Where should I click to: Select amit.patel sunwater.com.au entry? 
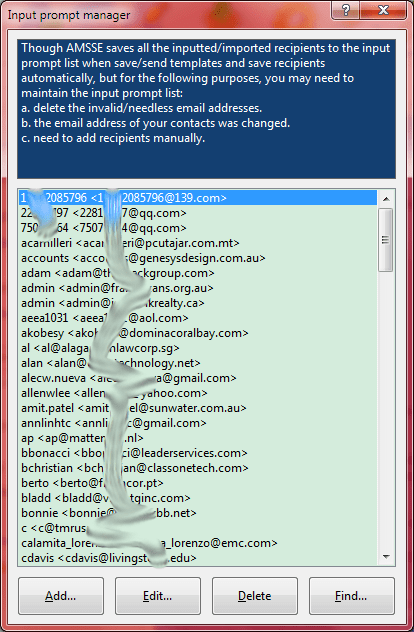198,408
